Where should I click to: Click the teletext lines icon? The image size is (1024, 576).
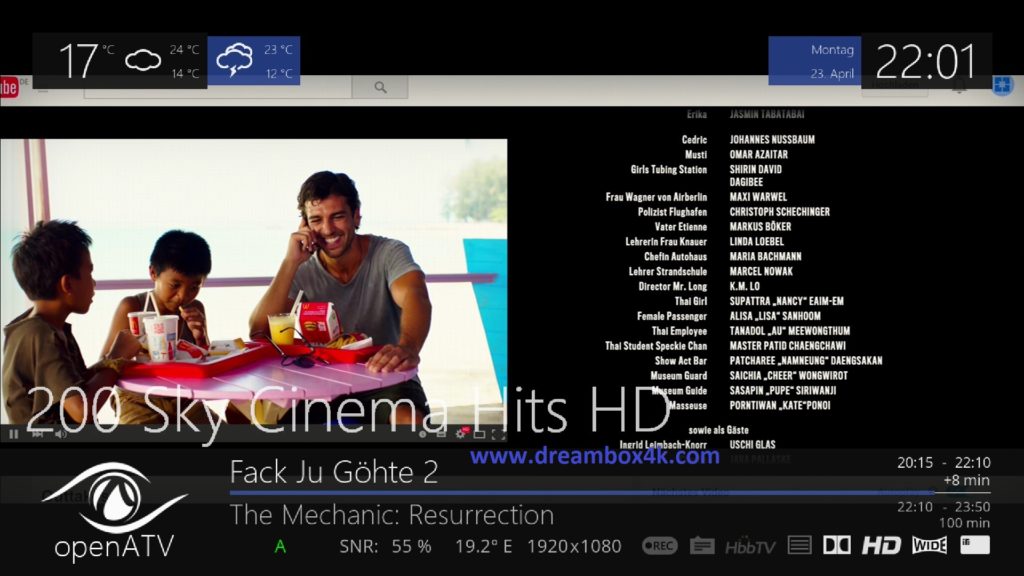(x=799, y=545)
